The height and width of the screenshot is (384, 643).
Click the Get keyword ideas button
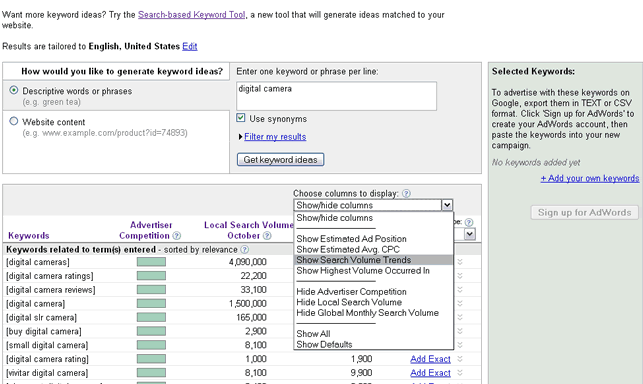point(280,160)
